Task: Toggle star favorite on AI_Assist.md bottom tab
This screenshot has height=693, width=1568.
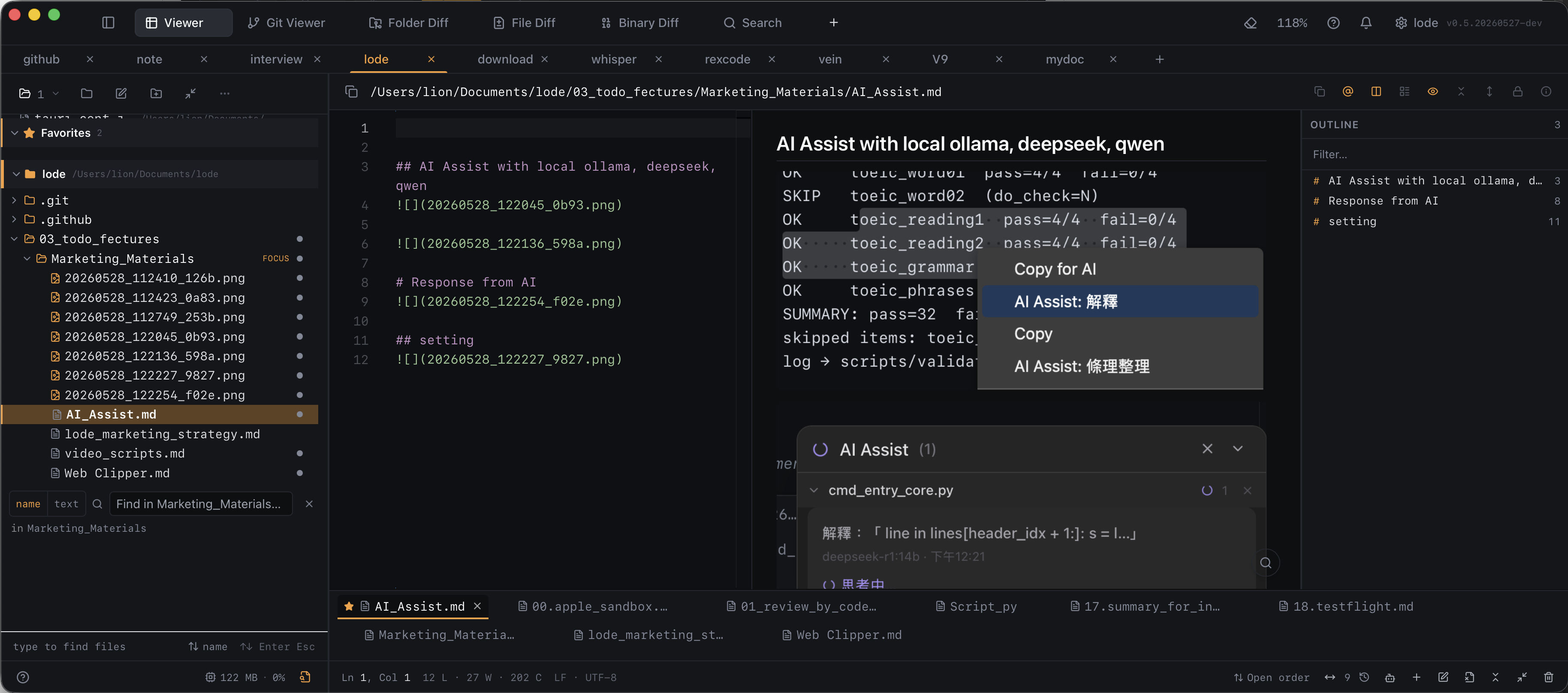Action: click(349, 606)
